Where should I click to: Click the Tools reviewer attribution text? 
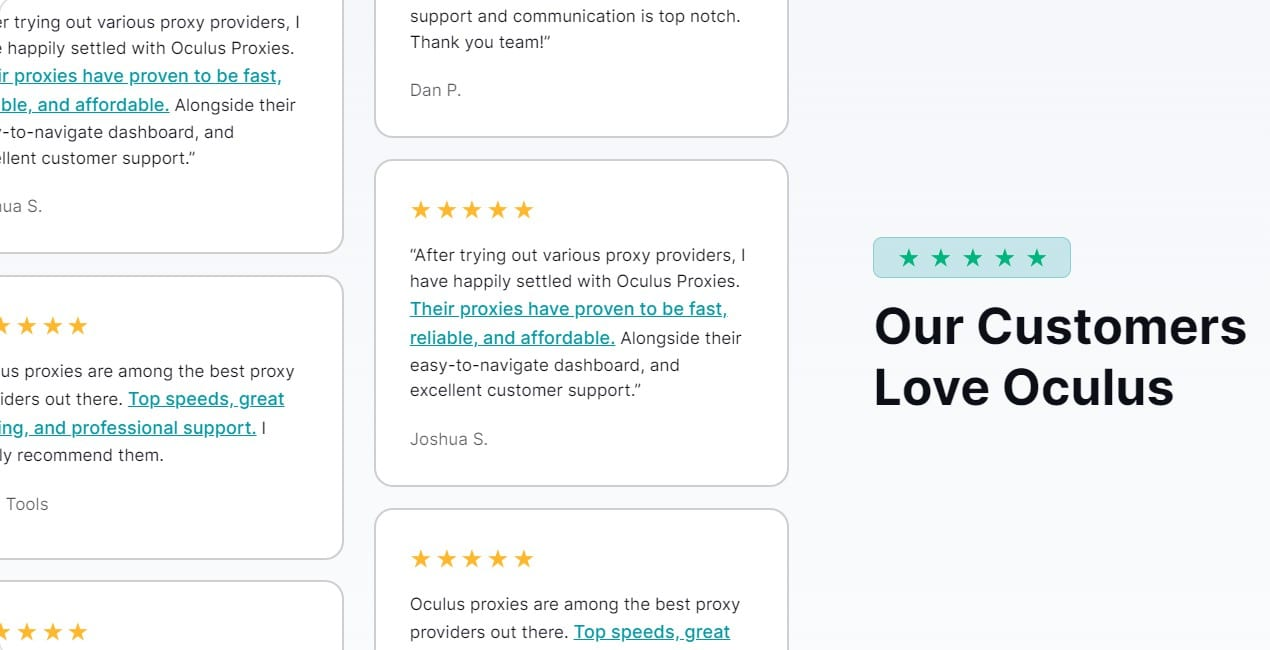tap(27, 504)
